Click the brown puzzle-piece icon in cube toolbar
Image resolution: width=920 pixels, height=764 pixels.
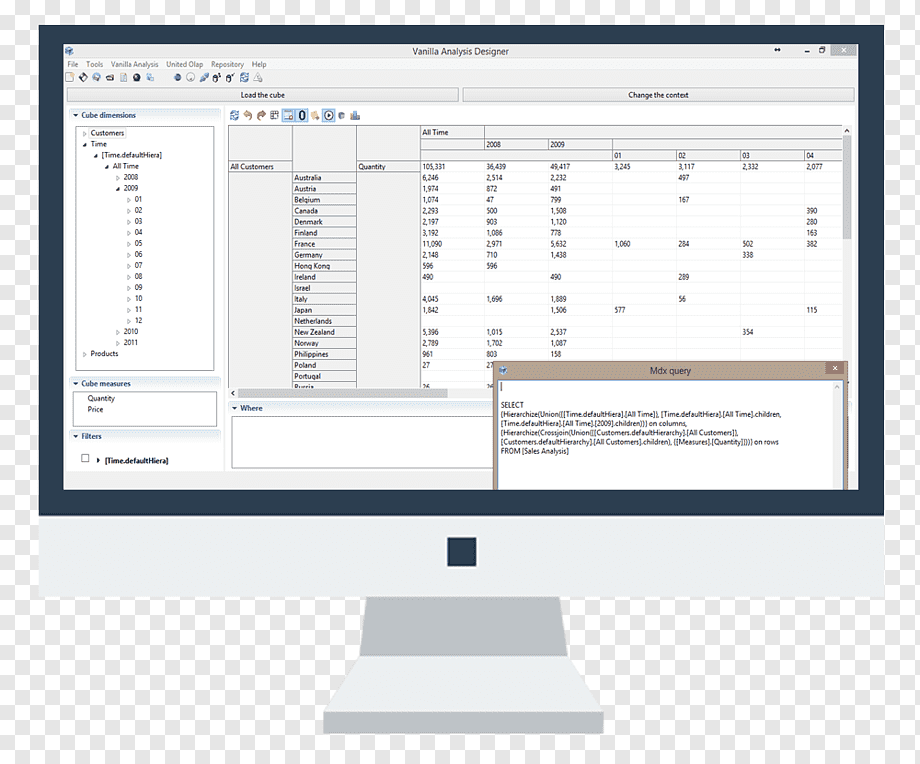pos(315,116)
